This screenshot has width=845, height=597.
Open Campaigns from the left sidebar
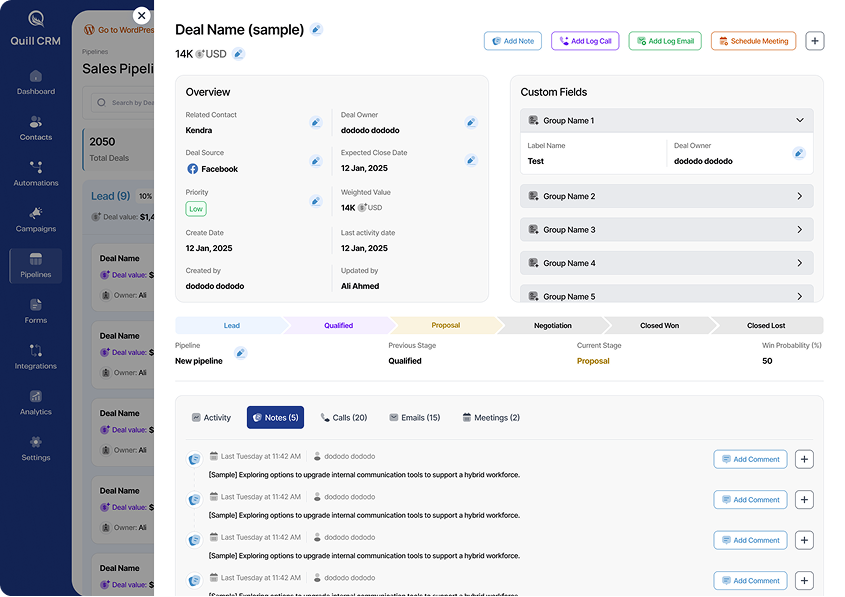tap(36, 219)
